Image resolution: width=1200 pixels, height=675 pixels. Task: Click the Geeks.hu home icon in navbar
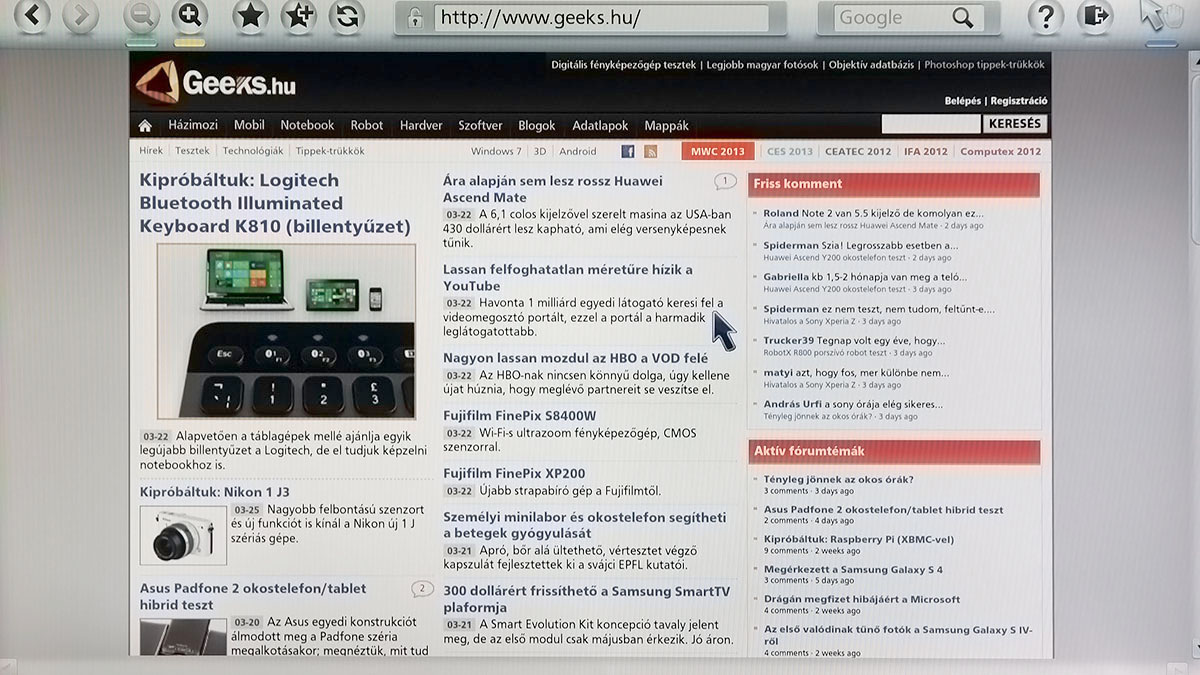[x=145, y=126]
